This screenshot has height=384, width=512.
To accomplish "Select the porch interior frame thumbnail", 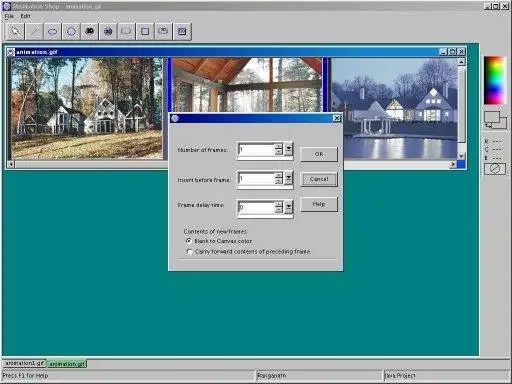I will click(248, 85).
